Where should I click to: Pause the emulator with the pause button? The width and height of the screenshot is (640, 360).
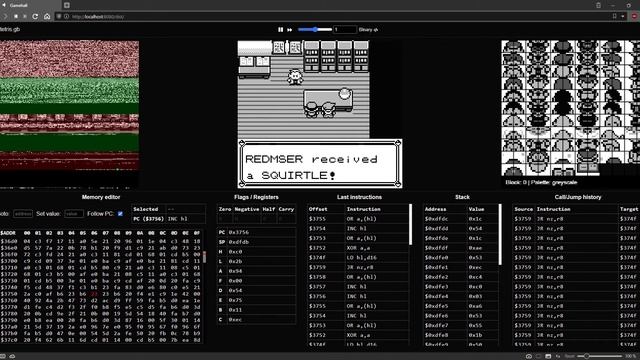pyautogui.click(x=280, y=30)
